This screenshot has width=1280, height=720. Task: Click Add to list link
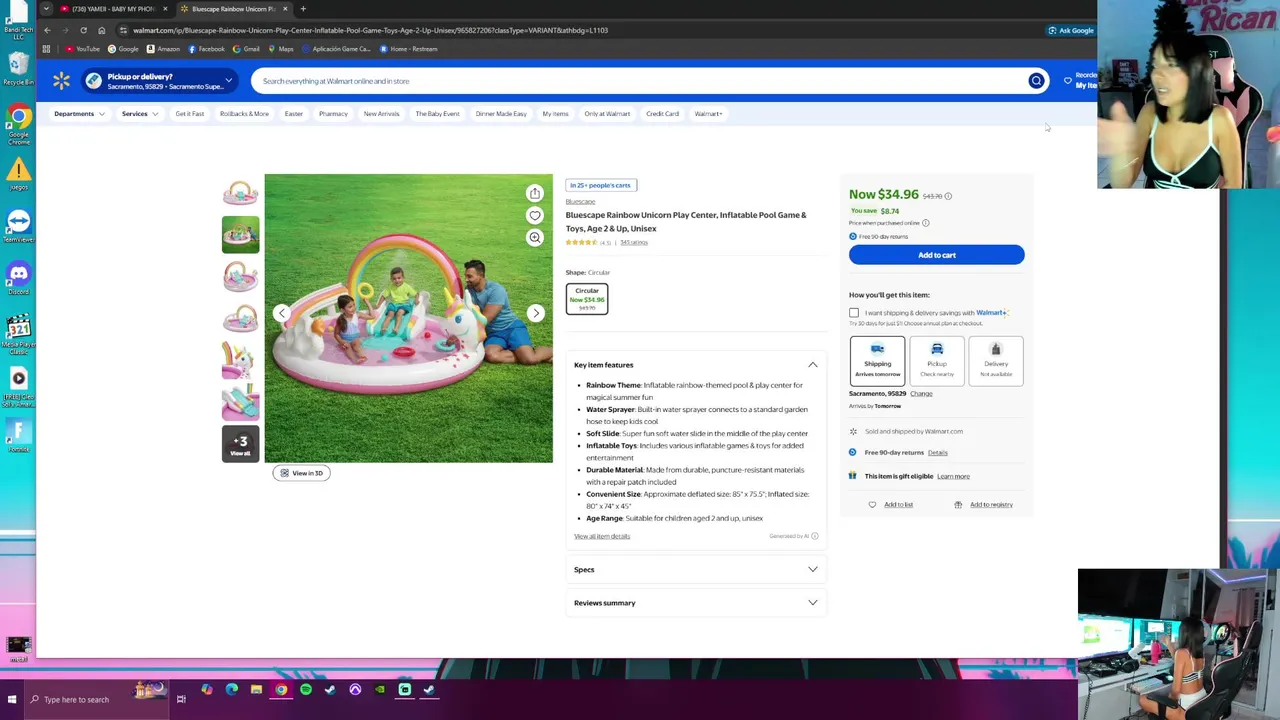click(898, 505)
